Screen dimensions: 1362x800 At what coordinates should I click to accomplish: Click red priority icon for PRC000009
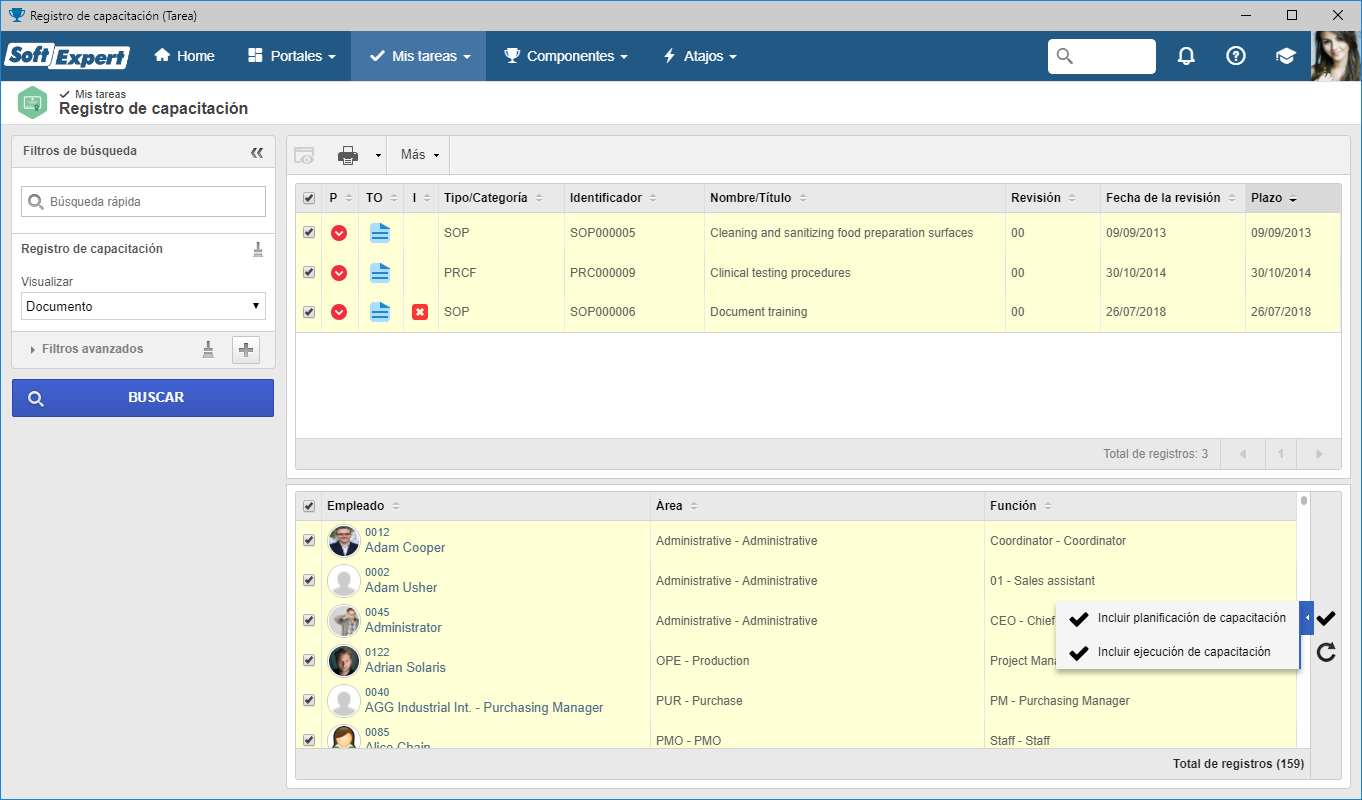(x=339, y=273)
